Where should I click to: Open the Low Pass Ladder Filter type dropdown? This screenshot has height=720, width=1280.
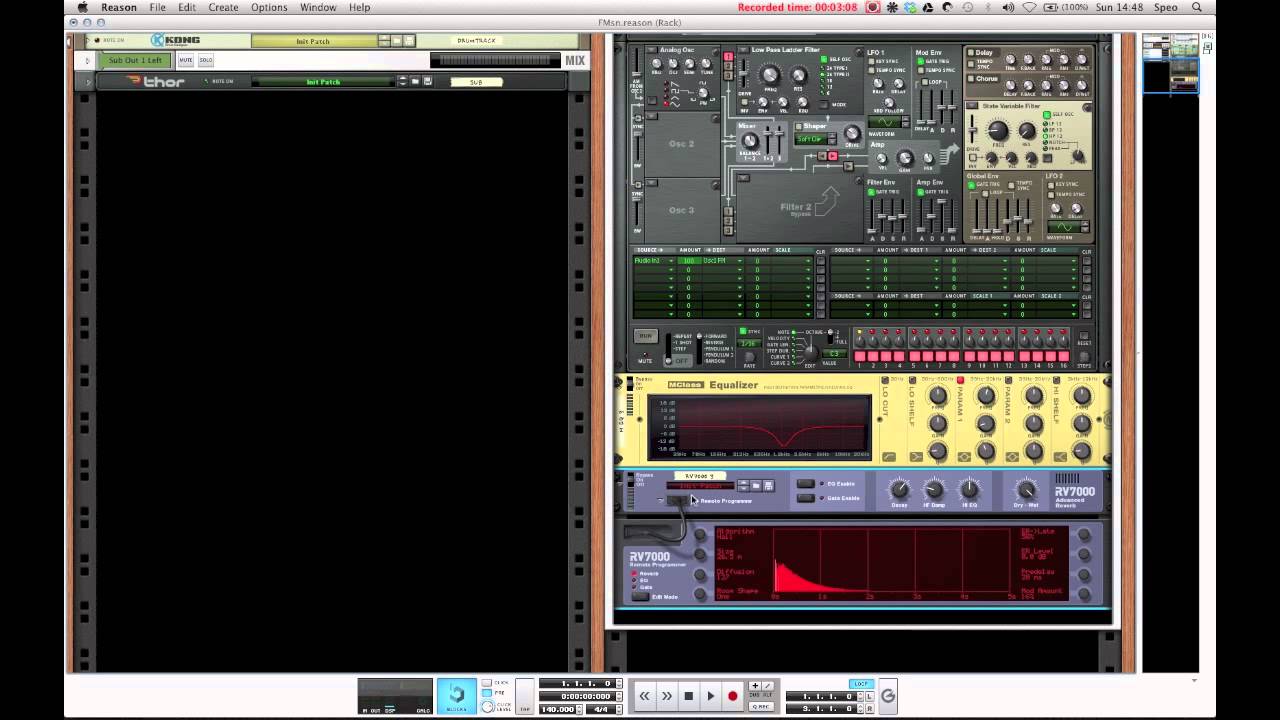click(742, 50)
